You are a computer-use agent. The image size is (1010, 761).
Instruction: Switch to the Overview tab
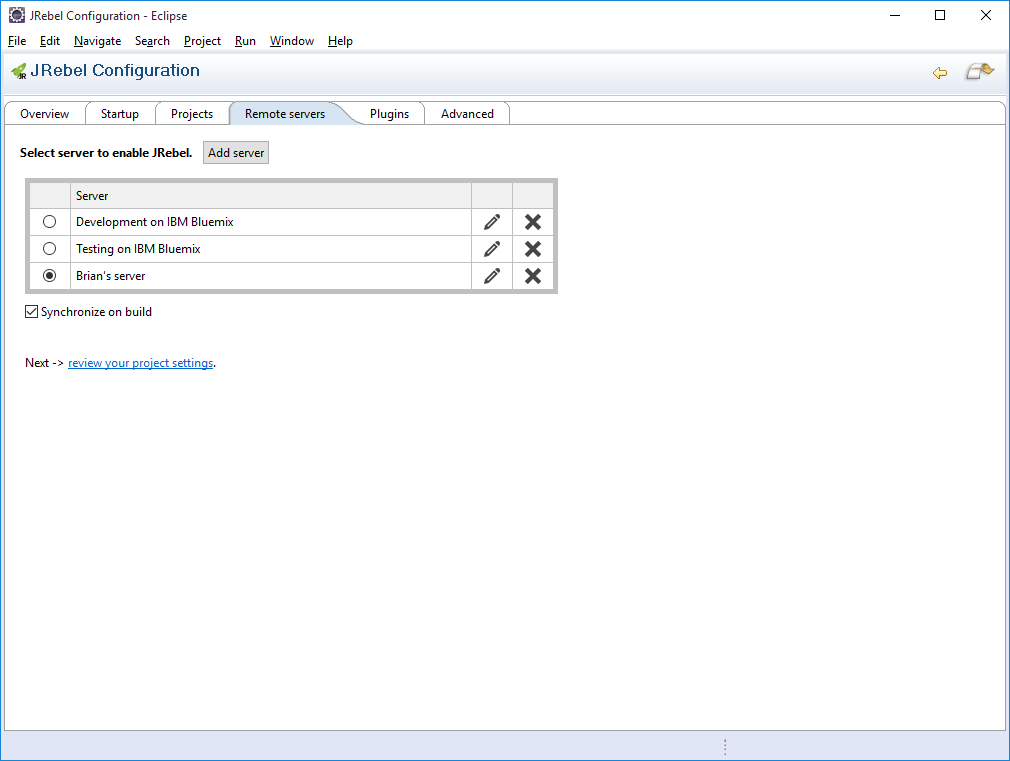44,113
